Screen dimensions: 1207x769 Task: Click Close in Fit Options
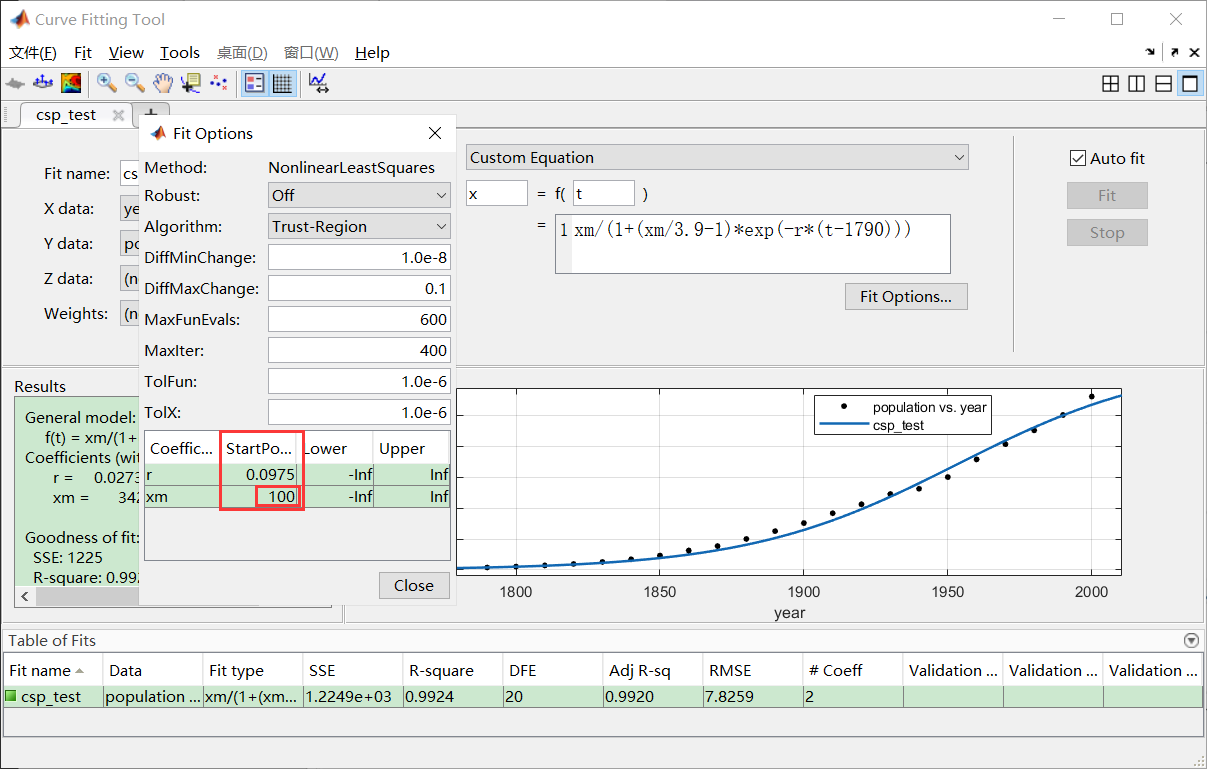point(414,585)
